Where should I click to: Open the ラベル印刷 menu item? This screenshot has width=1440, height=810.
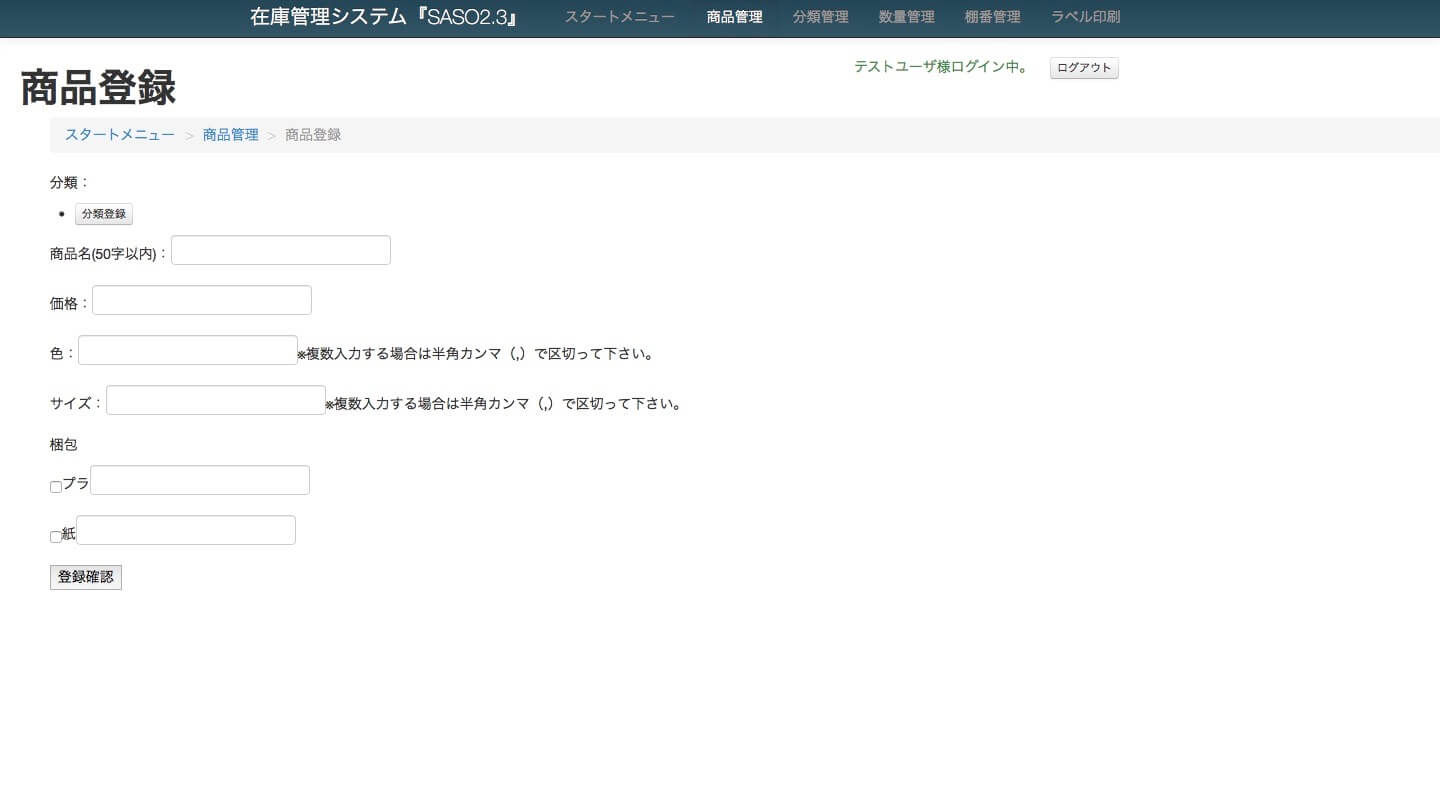tap(1085, 17)
